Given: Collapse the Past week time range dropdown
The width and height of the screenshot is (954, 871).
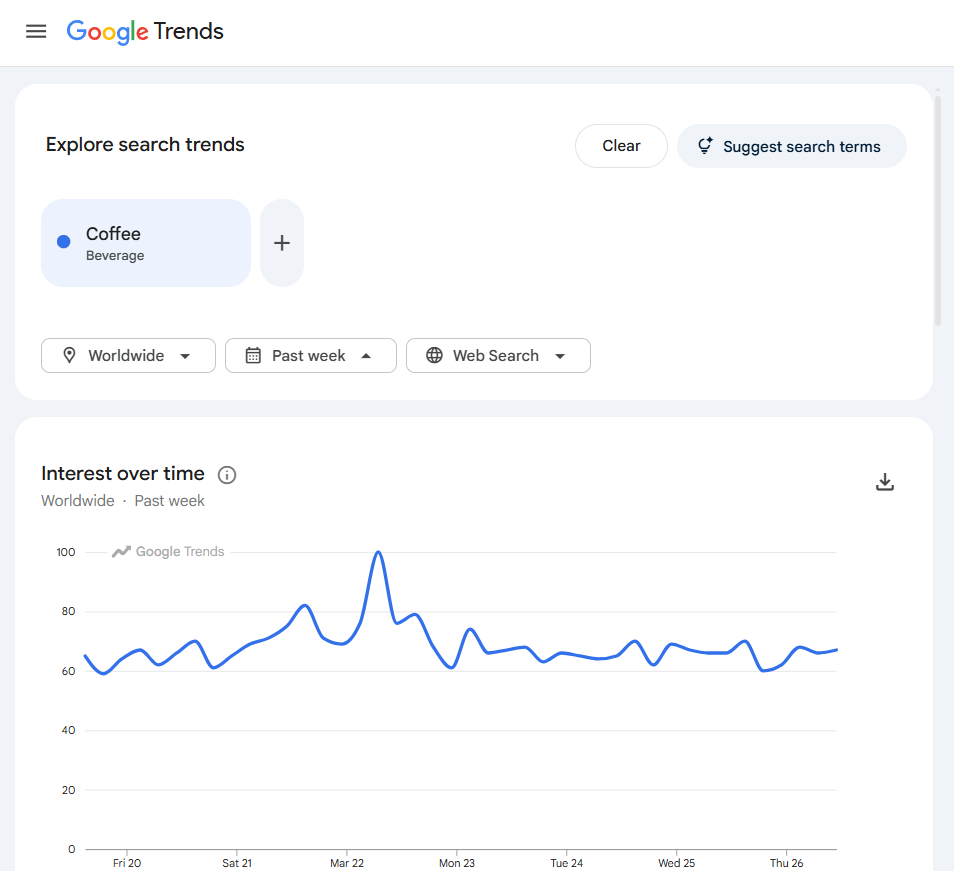Looking at the screenshot, I should (310, 355).
